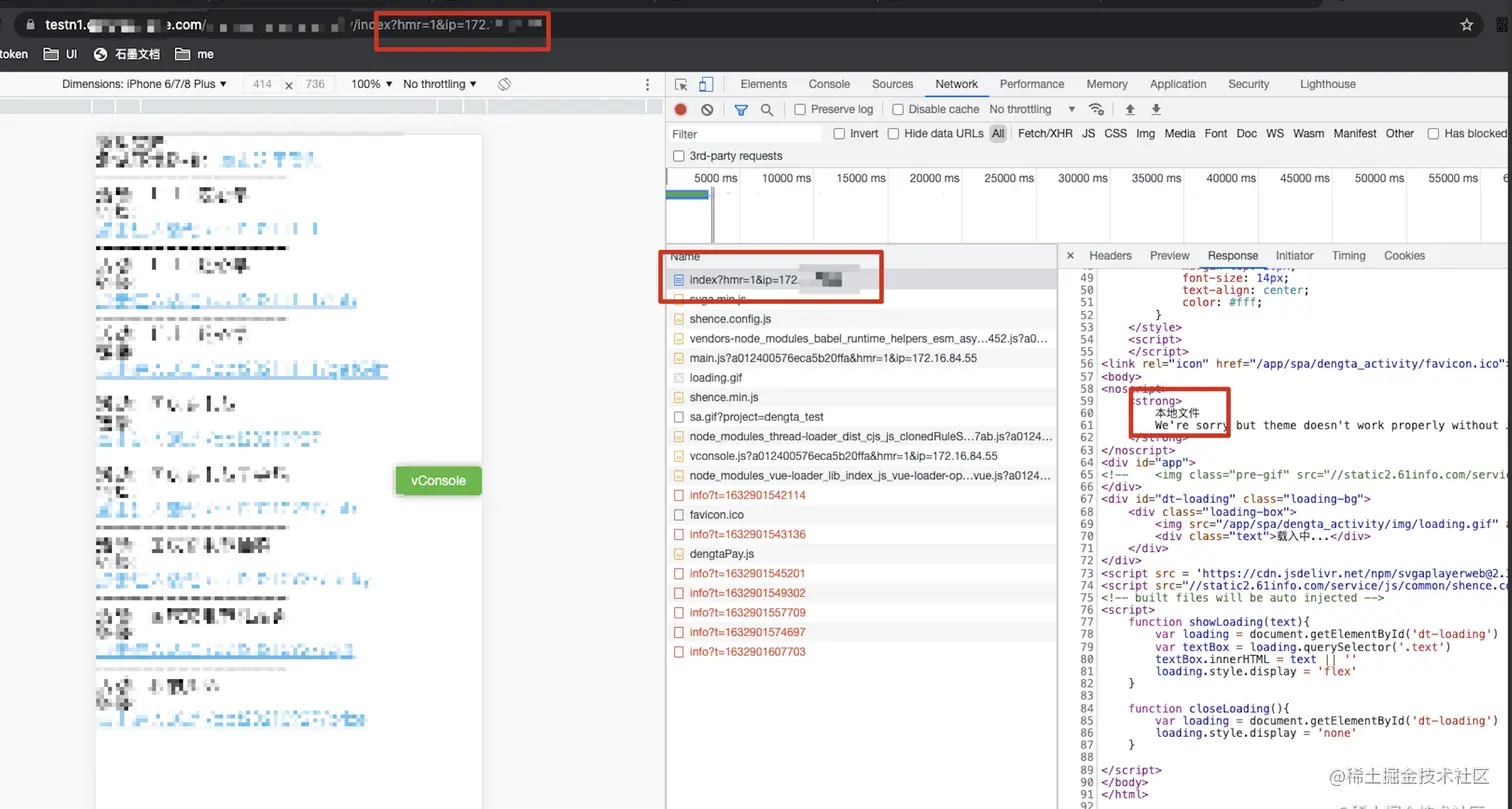
Task: Filter requests by Fetch/XHR type
Action: [x=1045, y=134]
